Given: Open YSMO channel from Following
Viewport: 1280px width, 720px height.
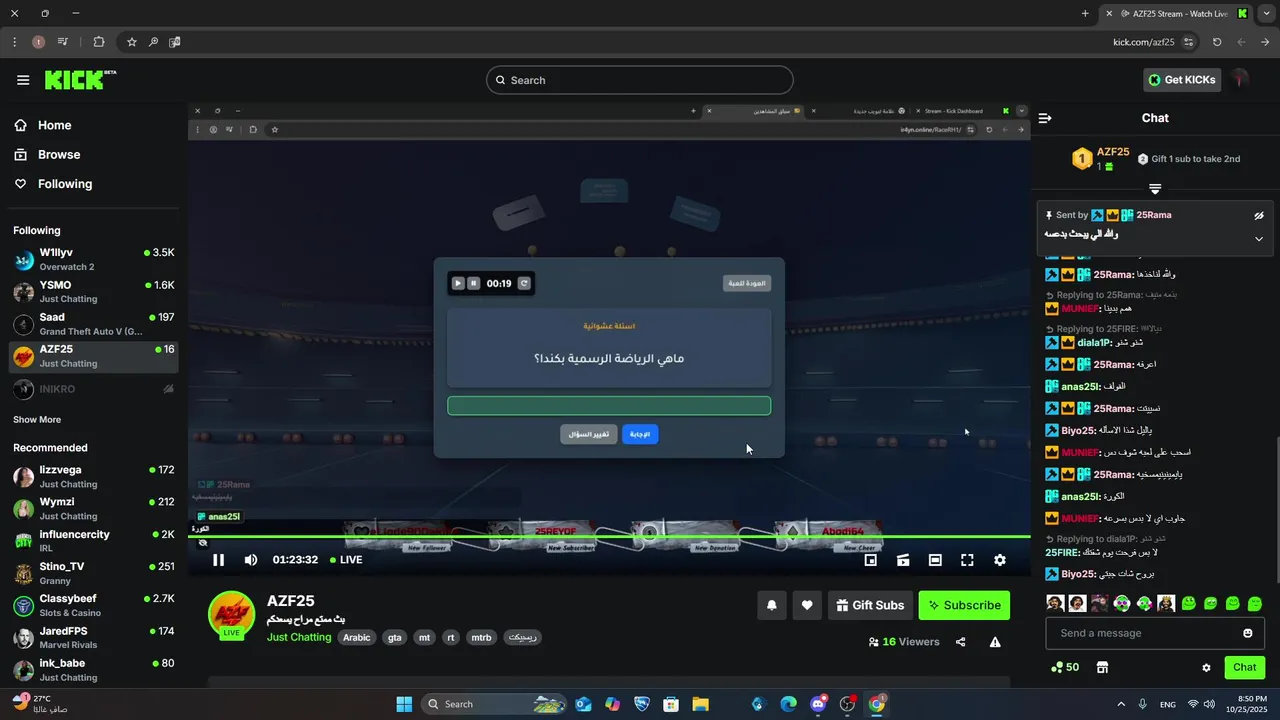Looking at the screenshot, I should point(94,292).
